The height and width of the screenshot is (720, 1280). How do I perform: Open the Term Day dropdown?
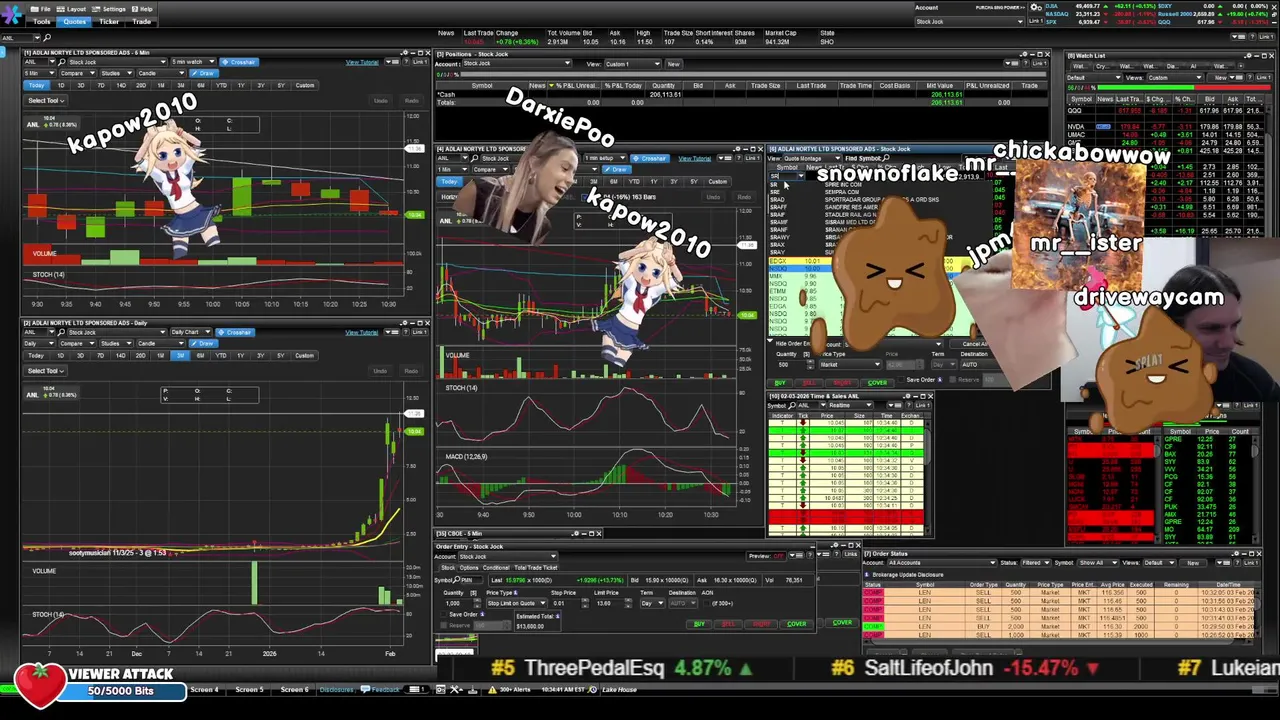click(652, 603)
